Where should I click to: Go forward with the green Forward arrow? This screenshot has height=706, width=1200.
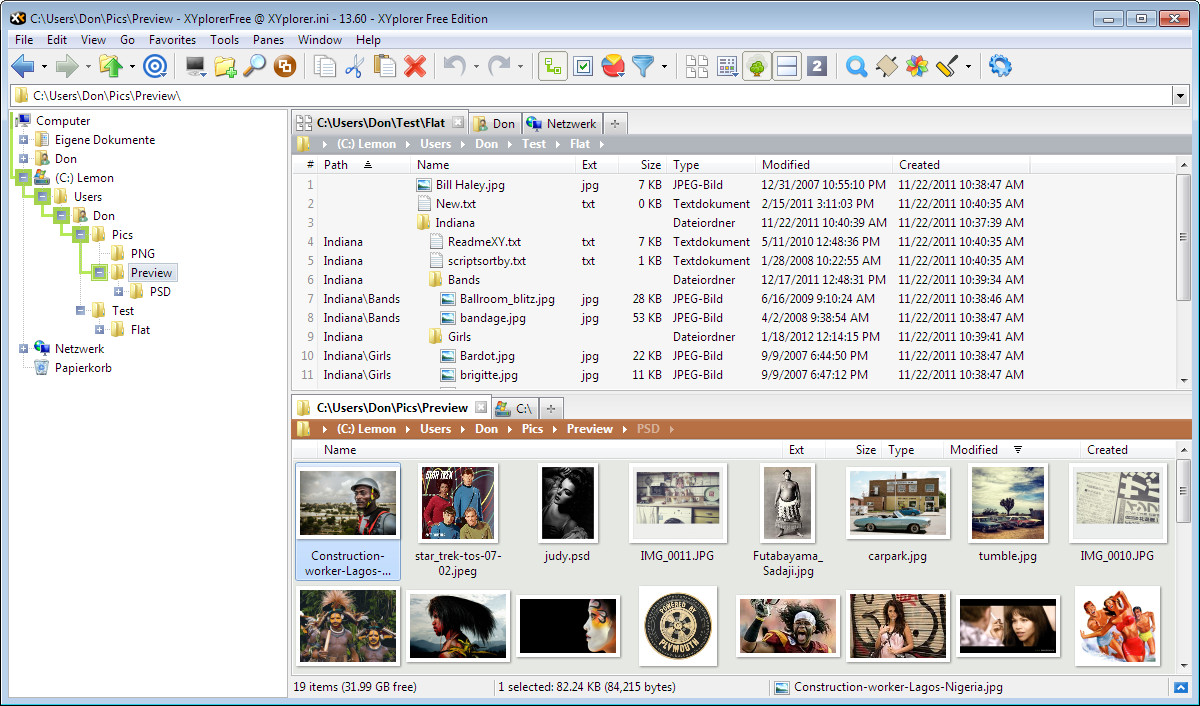pyautogui.click(x=67, y=67)
